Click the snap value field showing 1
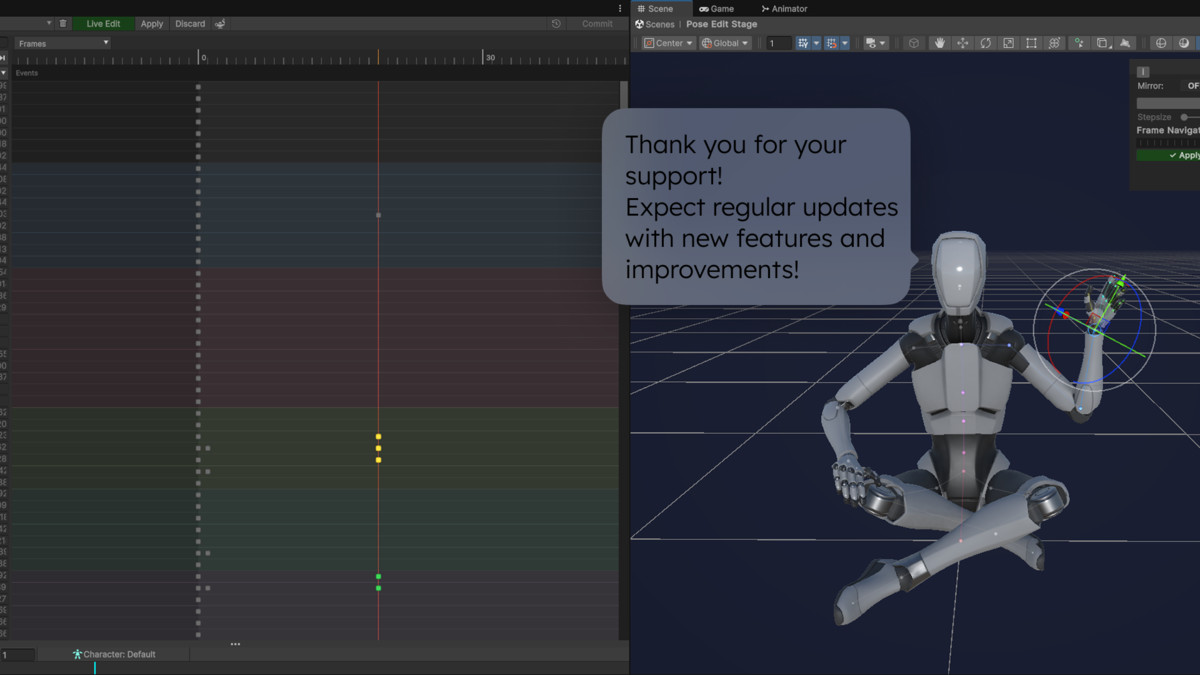 [x=778, y=43]
